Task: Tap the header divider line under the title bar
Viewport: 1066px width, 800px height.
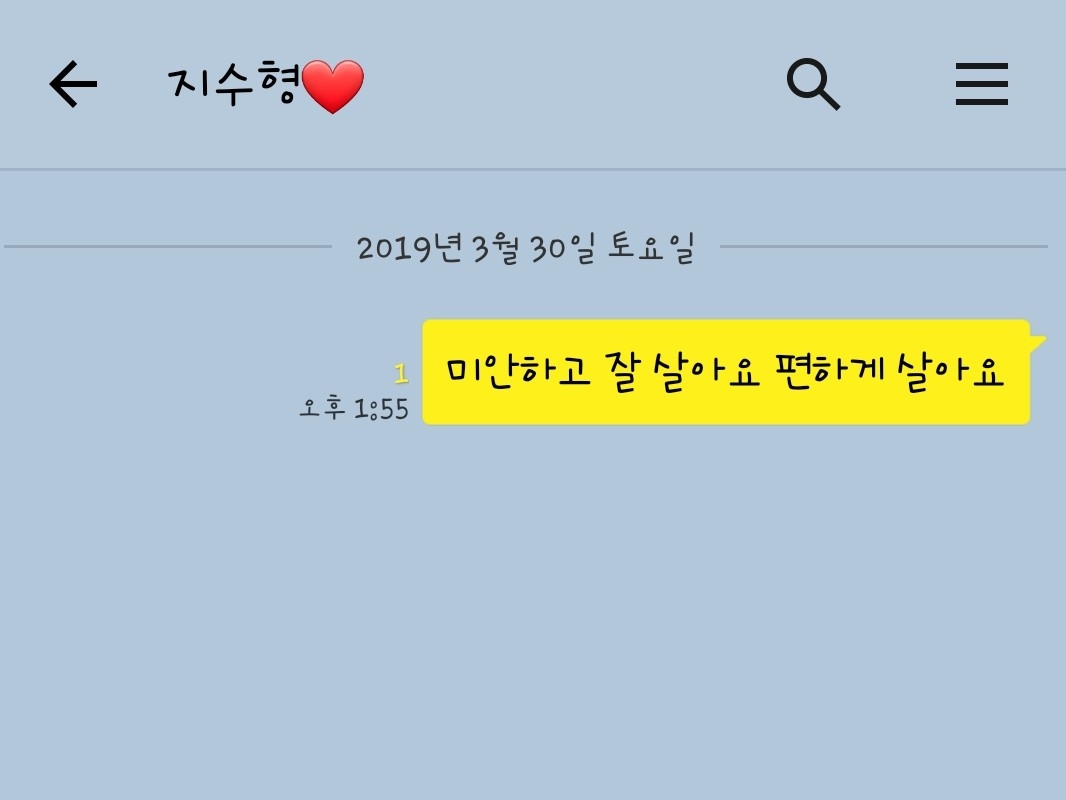Action: (533, 169)
